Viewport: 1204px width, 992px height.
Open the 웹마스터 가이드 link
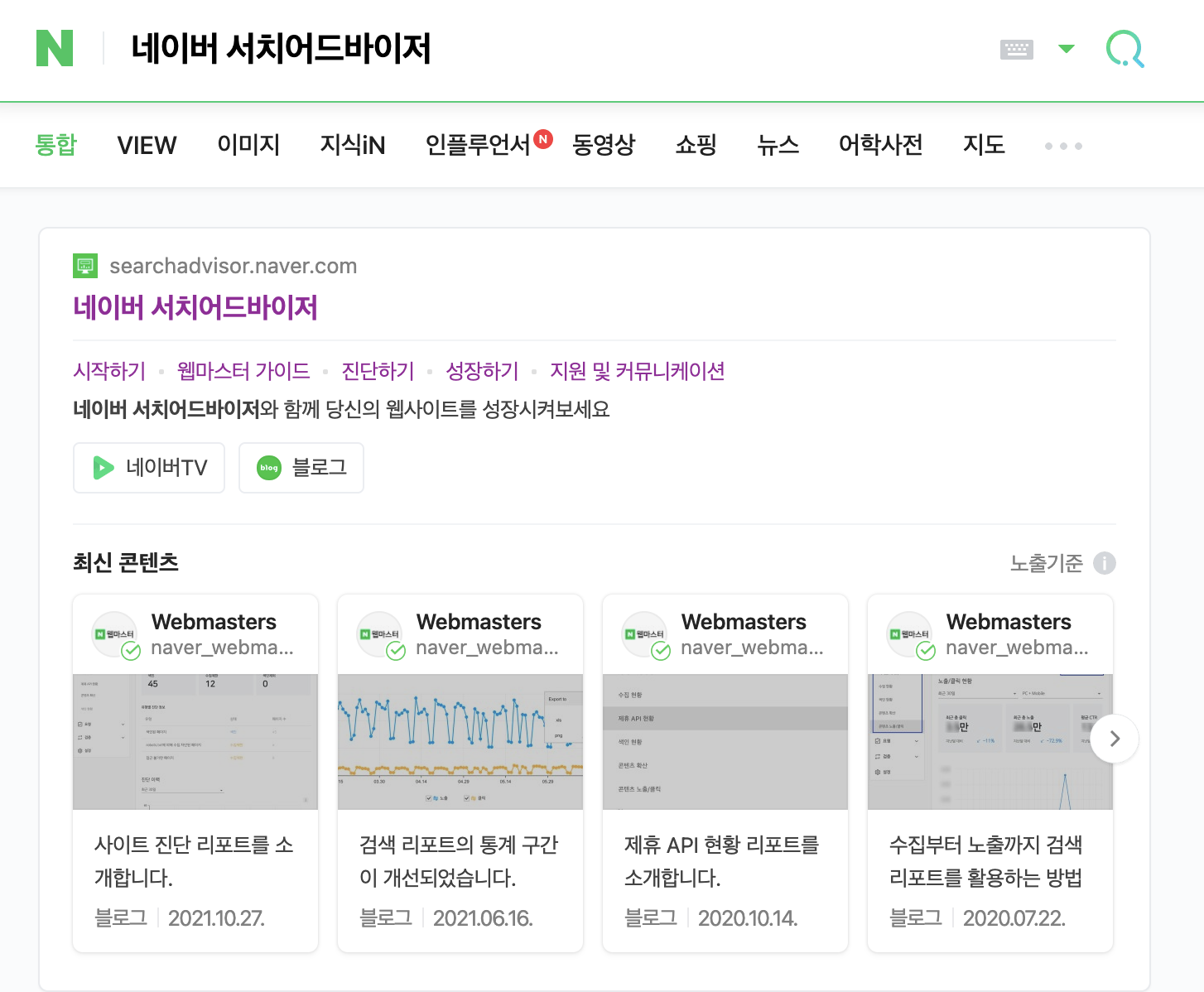coord(243,371)
